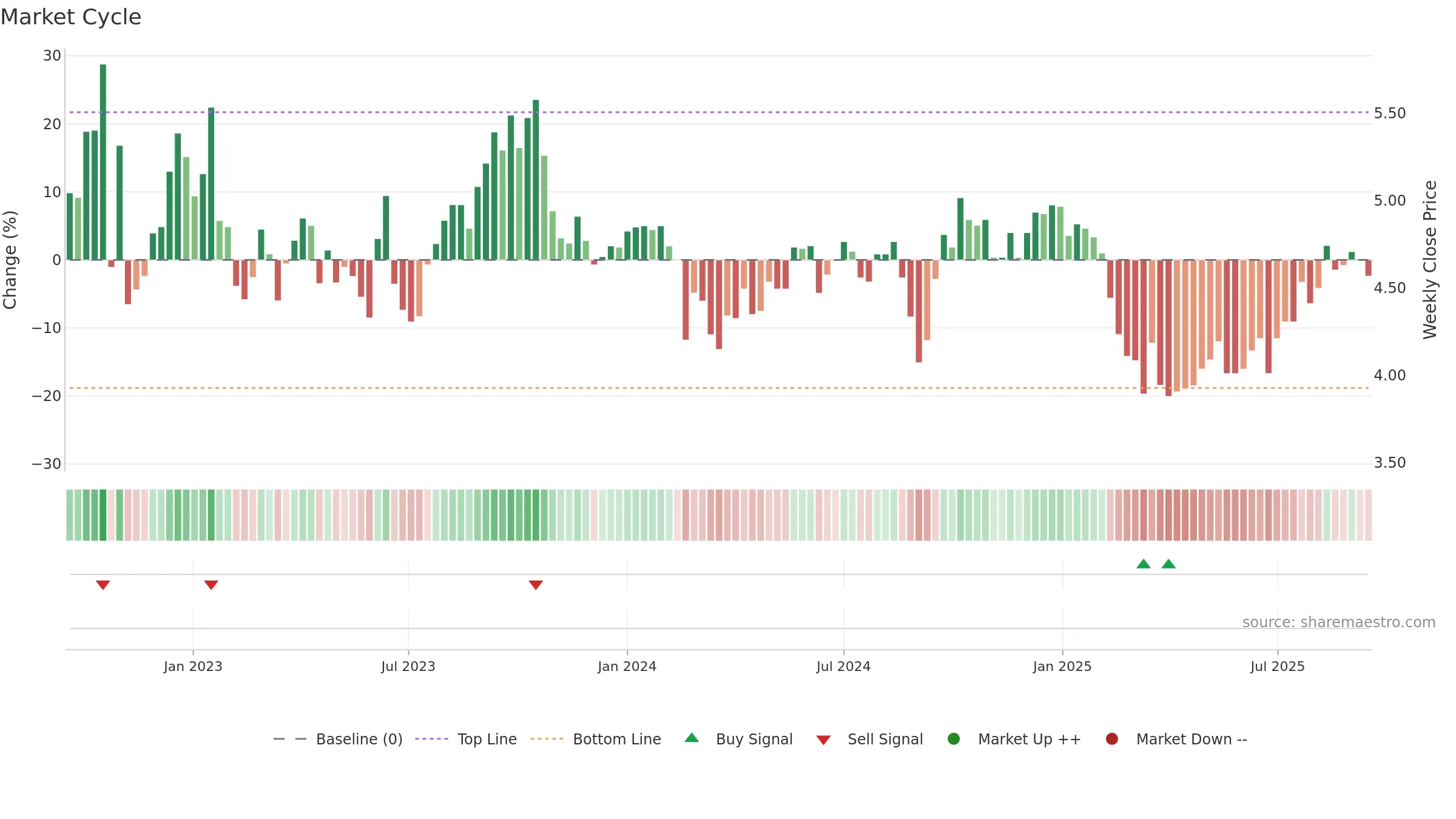This screenshot has width=1456, height=819.
Task: Click the orange dotted Bottom Line sample
Action: point(547,739)
